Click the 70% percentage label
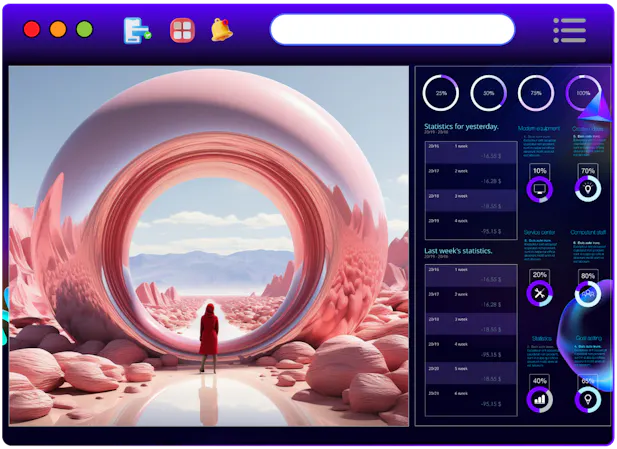 tap(588, 171)
